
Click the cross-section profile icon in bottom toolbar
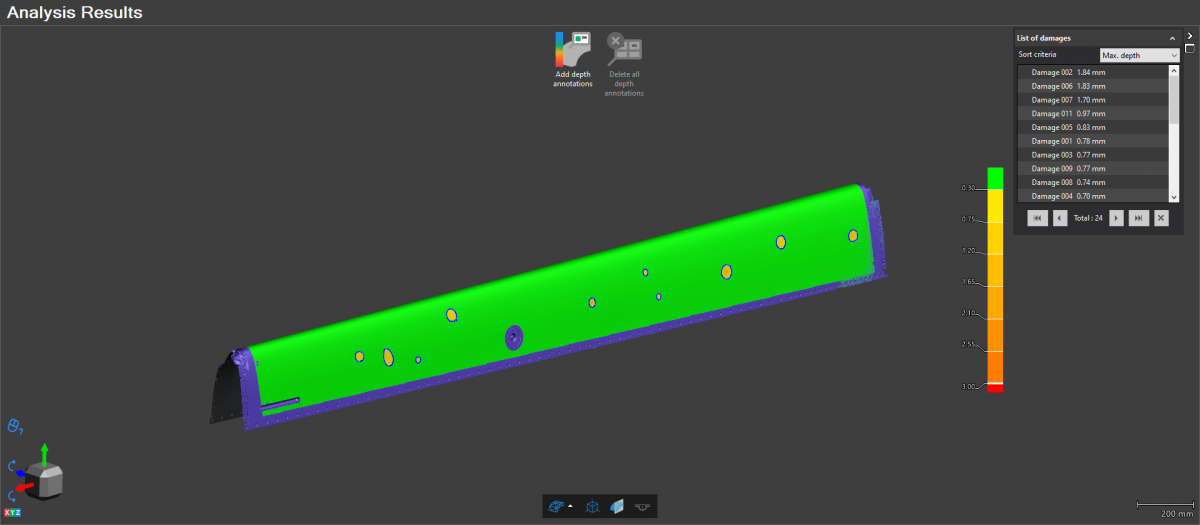pos(642,507)
